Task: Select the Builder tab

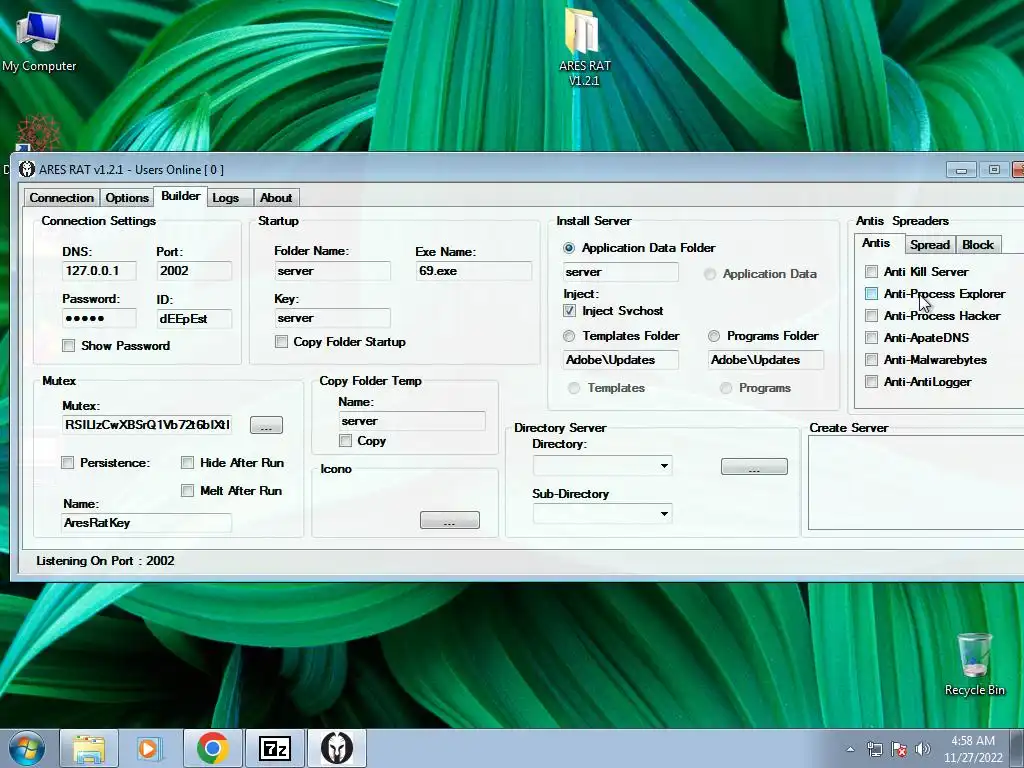Action: 180,196
